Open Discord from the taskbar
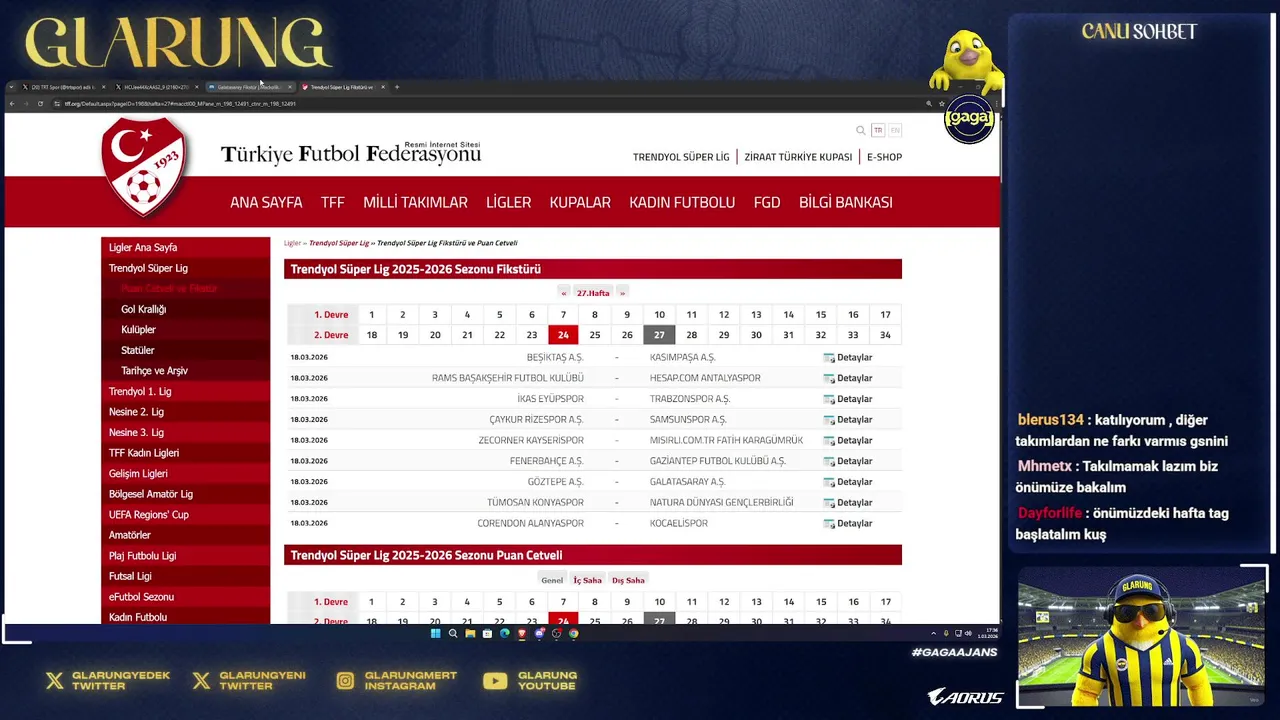This screenshot has width=1280, height=720. click(539, 633)
